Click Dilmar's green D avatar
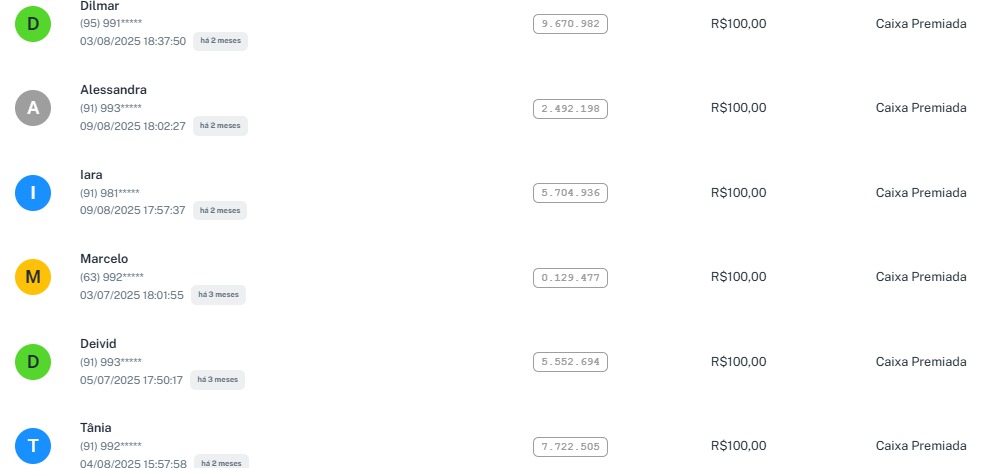The height and width of the screenshot is (468, 998). click(33, 24)
